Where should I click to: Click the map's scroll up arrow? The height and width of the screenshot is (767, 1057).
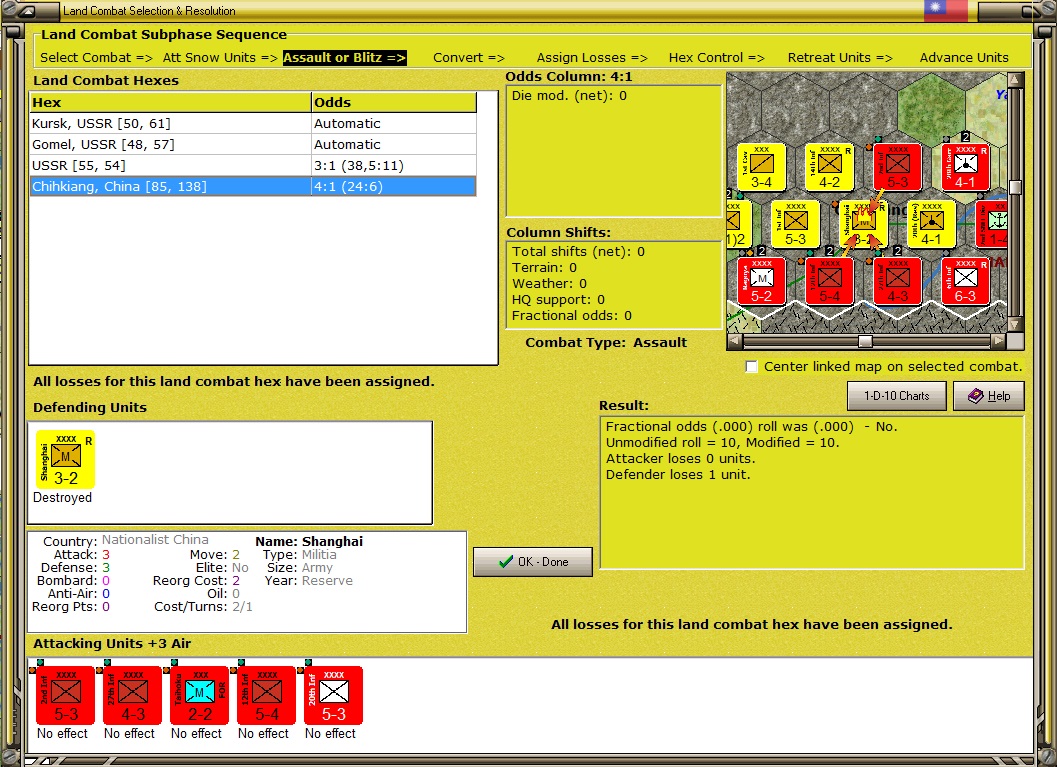coord(1015,80)
